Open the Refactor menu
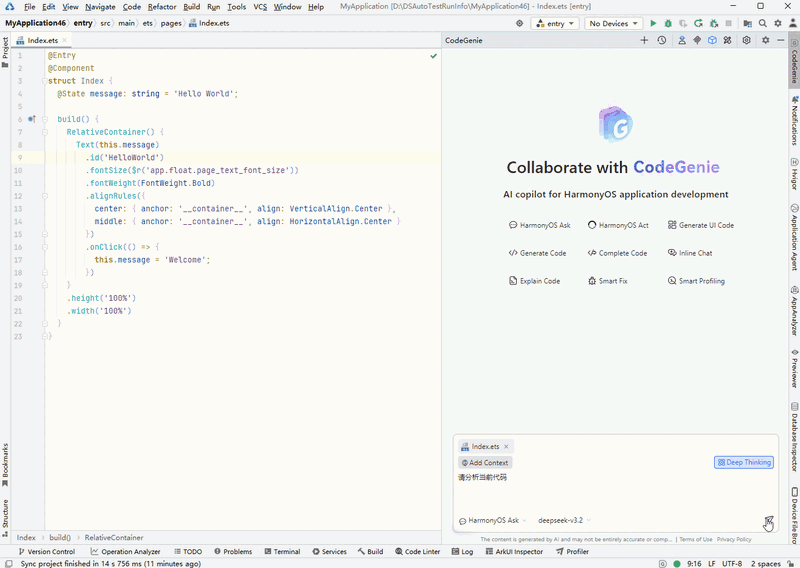This screenshot has height=568, width=800. click(162, 7)
